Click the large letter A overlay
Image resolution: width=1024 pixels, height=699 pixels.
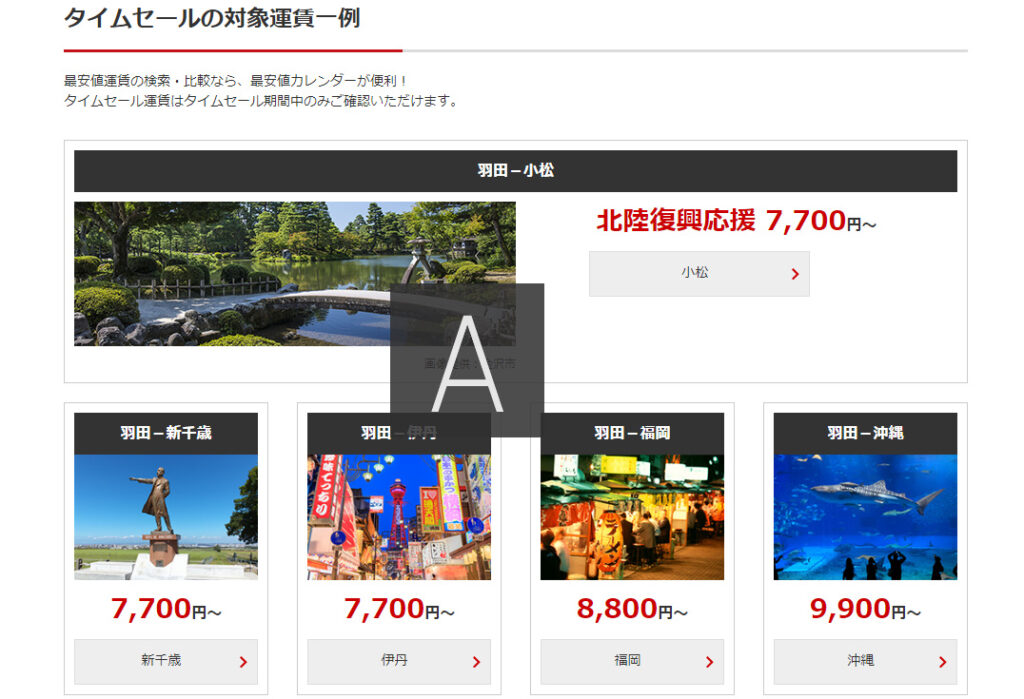point(467,360)
